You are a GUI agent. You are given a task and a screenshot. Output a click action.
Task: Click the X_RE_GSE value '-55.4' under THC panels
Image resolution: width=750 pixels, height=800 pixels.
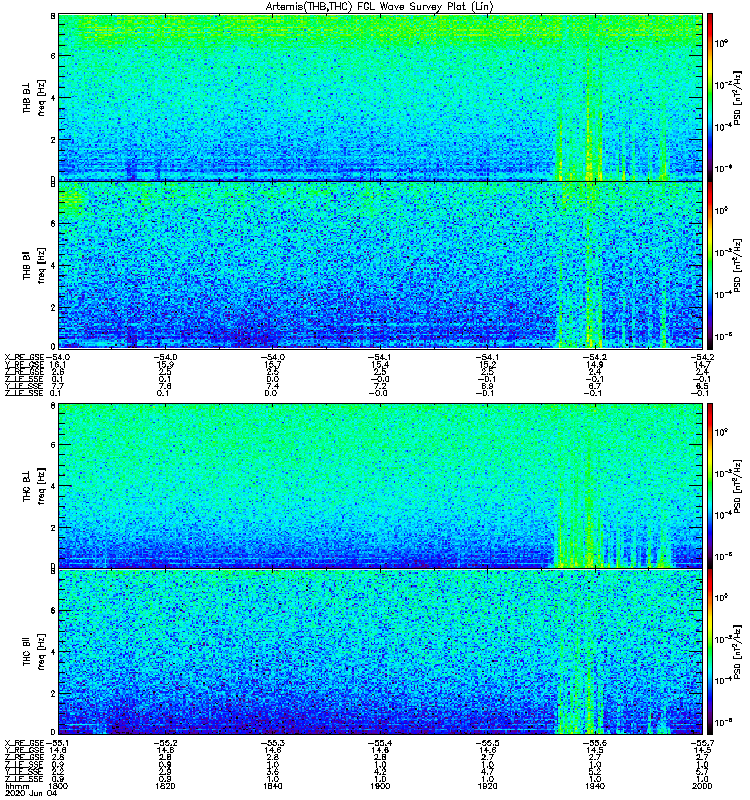379,743
